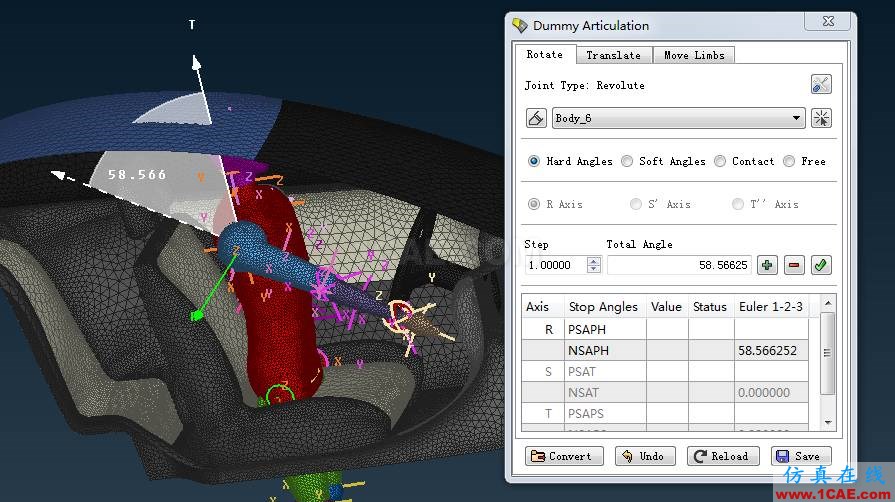
Task: Click the eraser icon beside Body_6
Action: pyautogui.click(x=536, y=118)
